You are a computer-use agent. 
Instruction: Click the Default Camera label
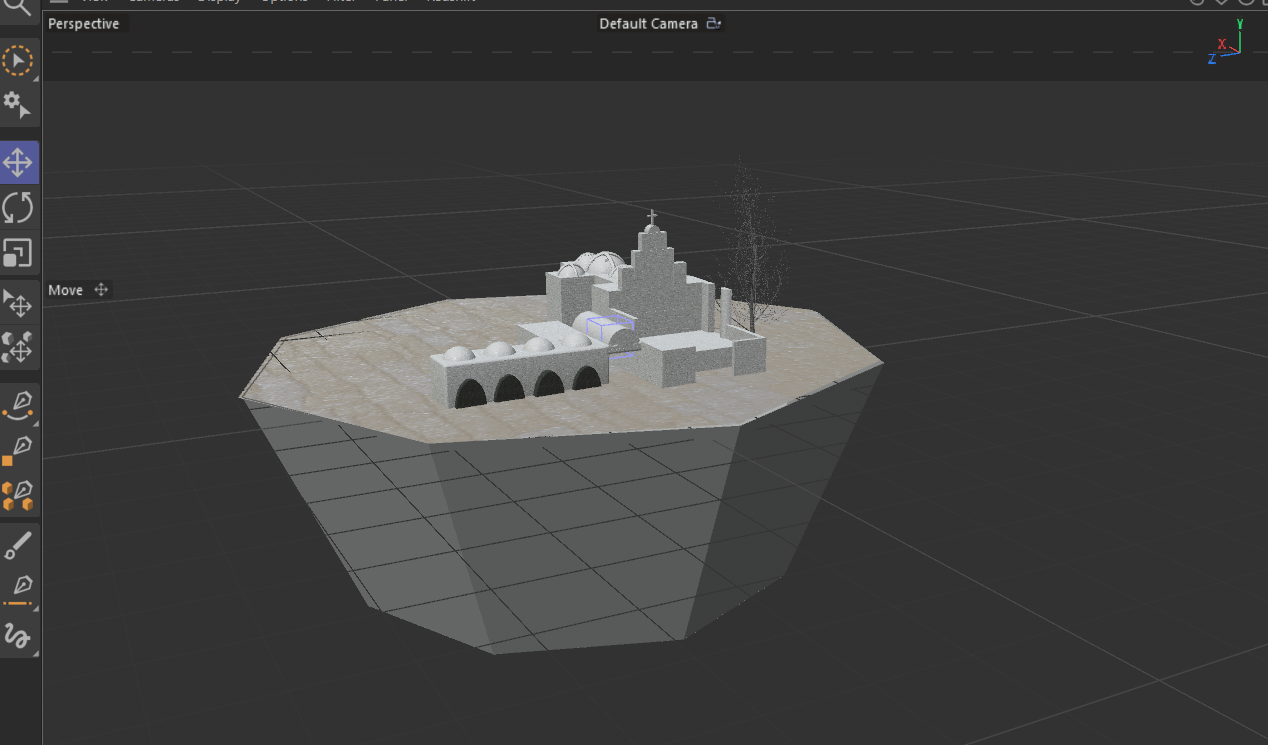click(648, 24)
